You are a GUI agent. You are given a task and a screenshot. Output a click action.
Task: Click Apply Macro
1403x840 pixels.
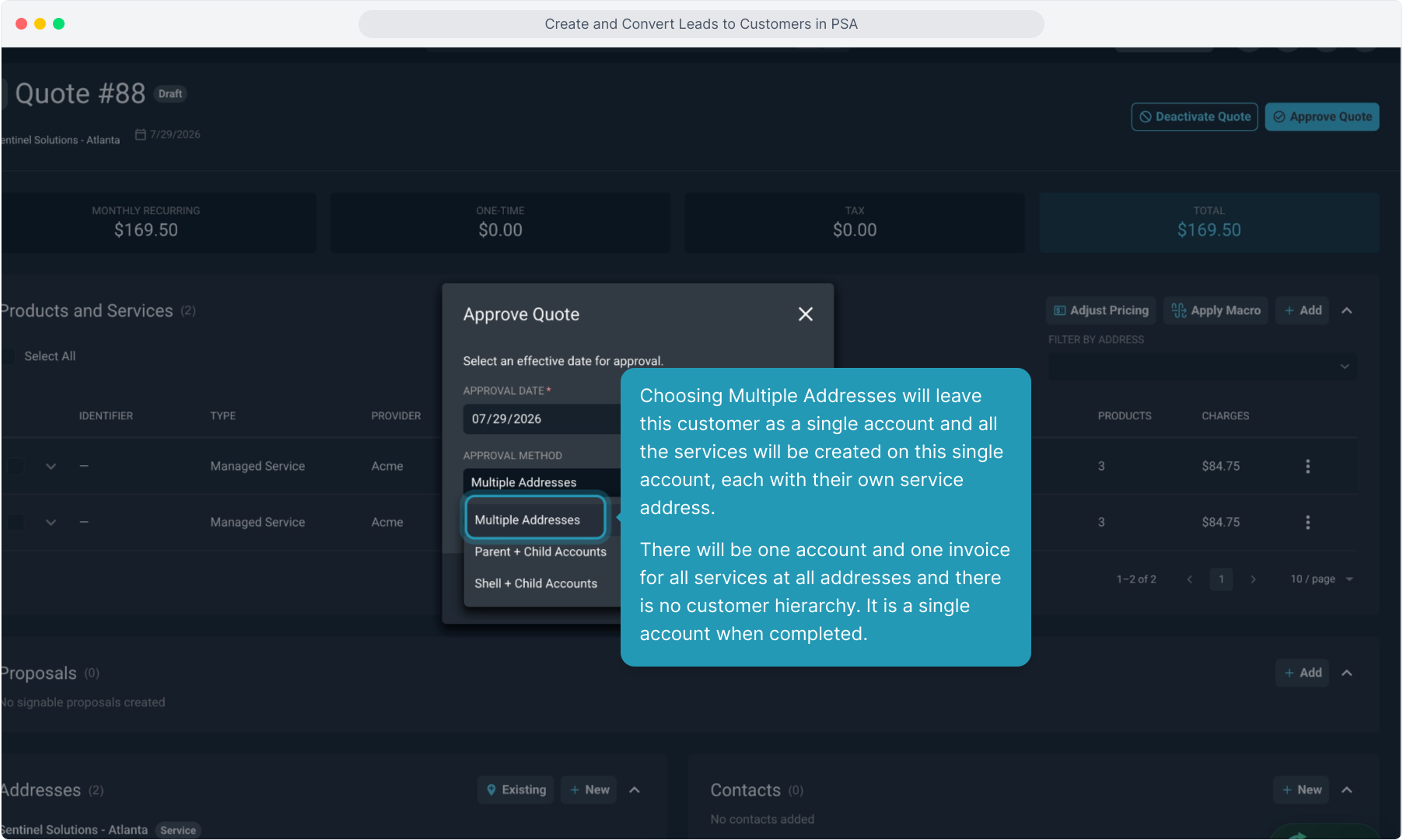[1216, 310]
